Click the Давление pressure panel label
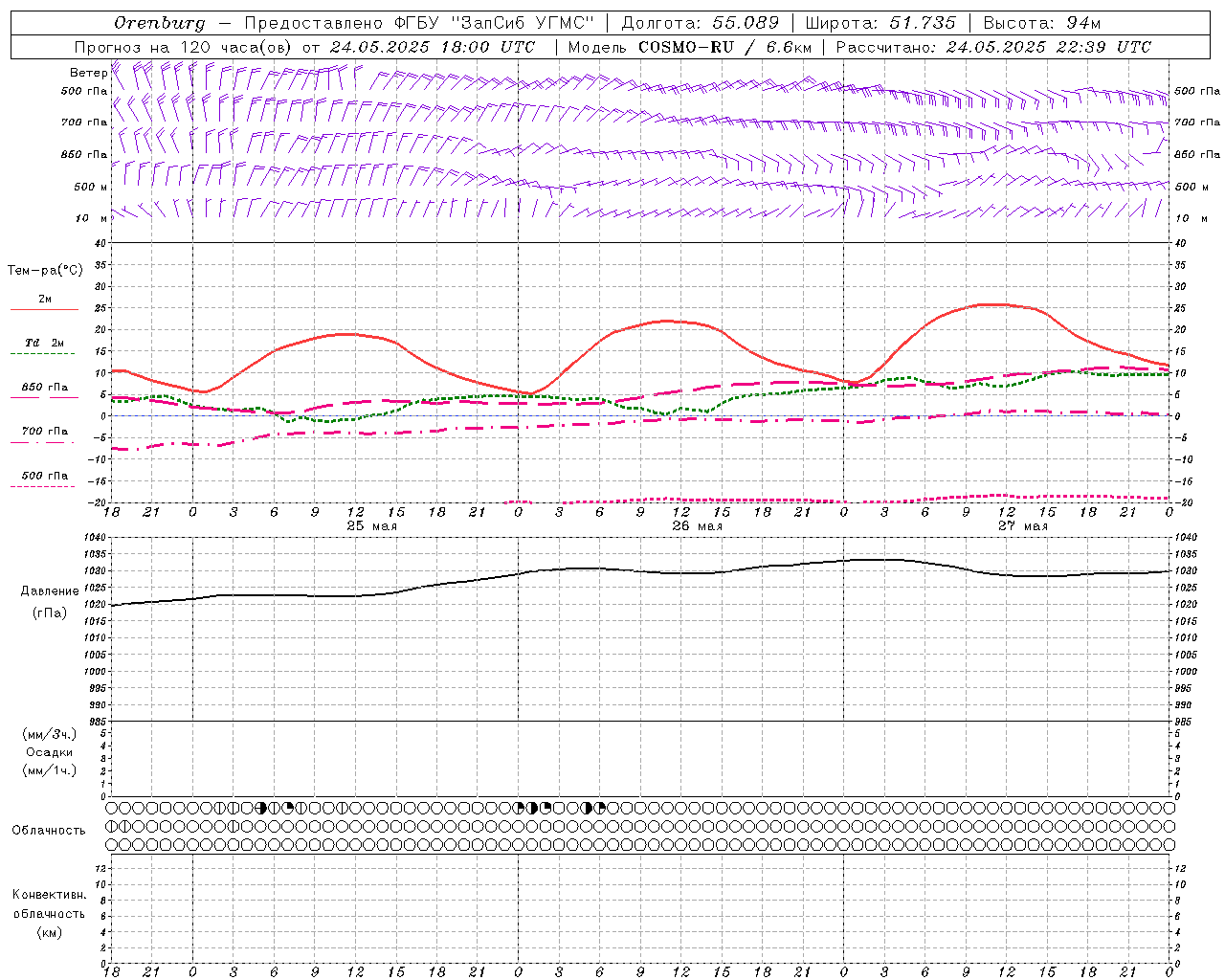Screen dimensions: 1225x980 [x=49, y=591]
